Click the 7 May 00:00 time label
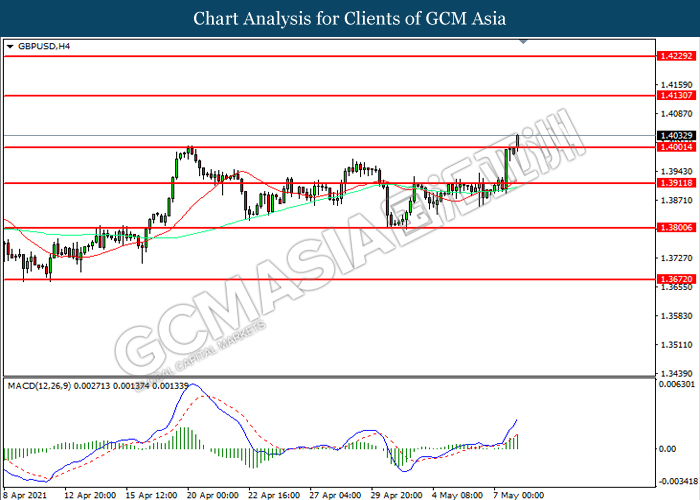The width and height of the screenshot is (700, 500). pyautogui.click(x=518, y=495)
